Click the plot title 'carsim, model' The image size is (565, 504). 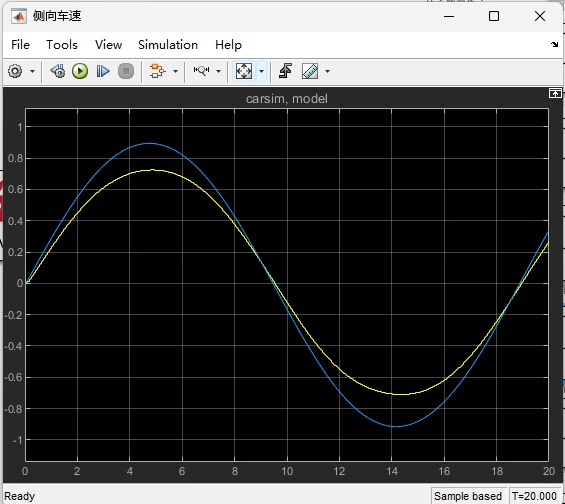point(287,99)
